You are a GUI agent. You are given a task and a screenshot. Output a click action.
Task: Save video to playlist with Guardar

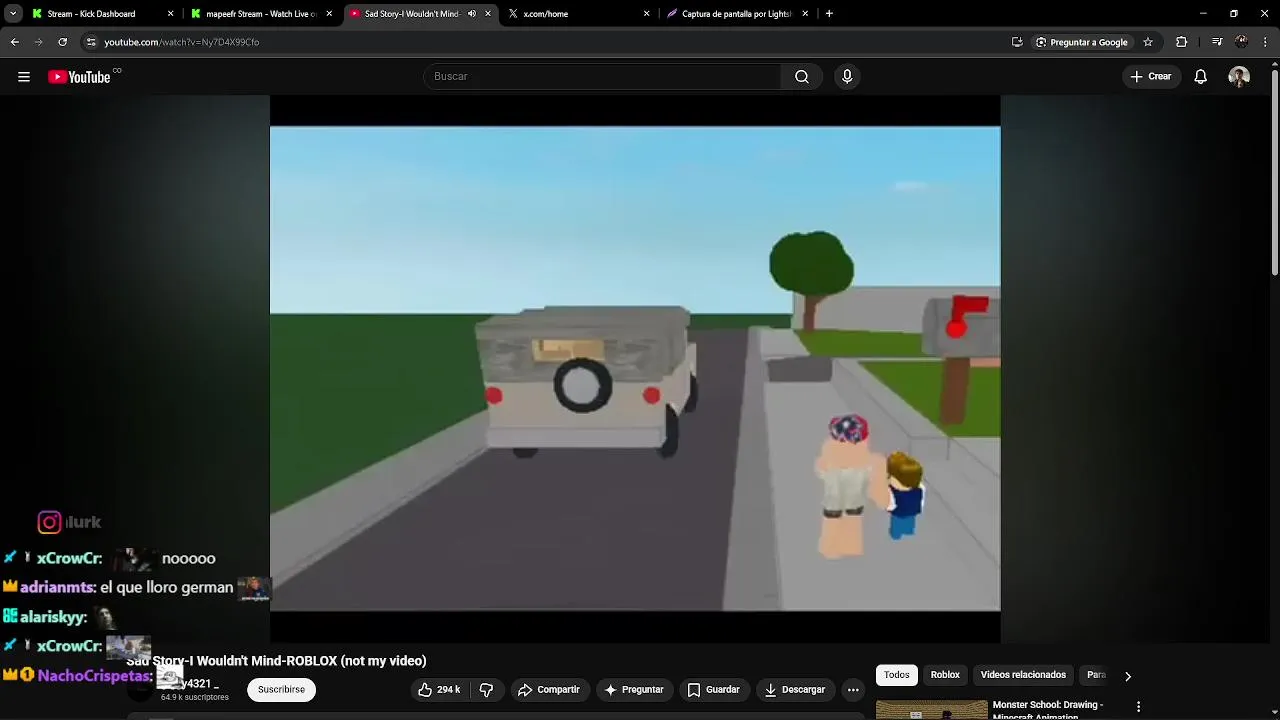tap(714, 690)
